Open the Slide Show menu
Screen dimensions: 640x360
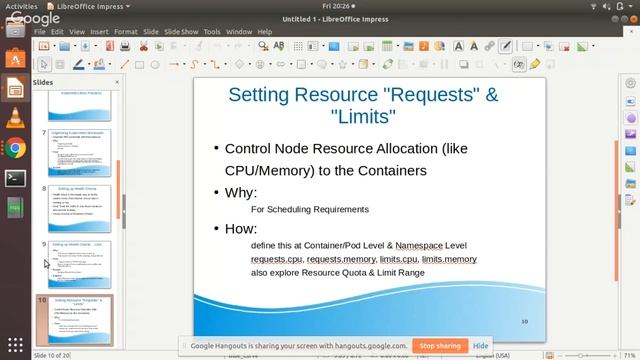(181, 31)
